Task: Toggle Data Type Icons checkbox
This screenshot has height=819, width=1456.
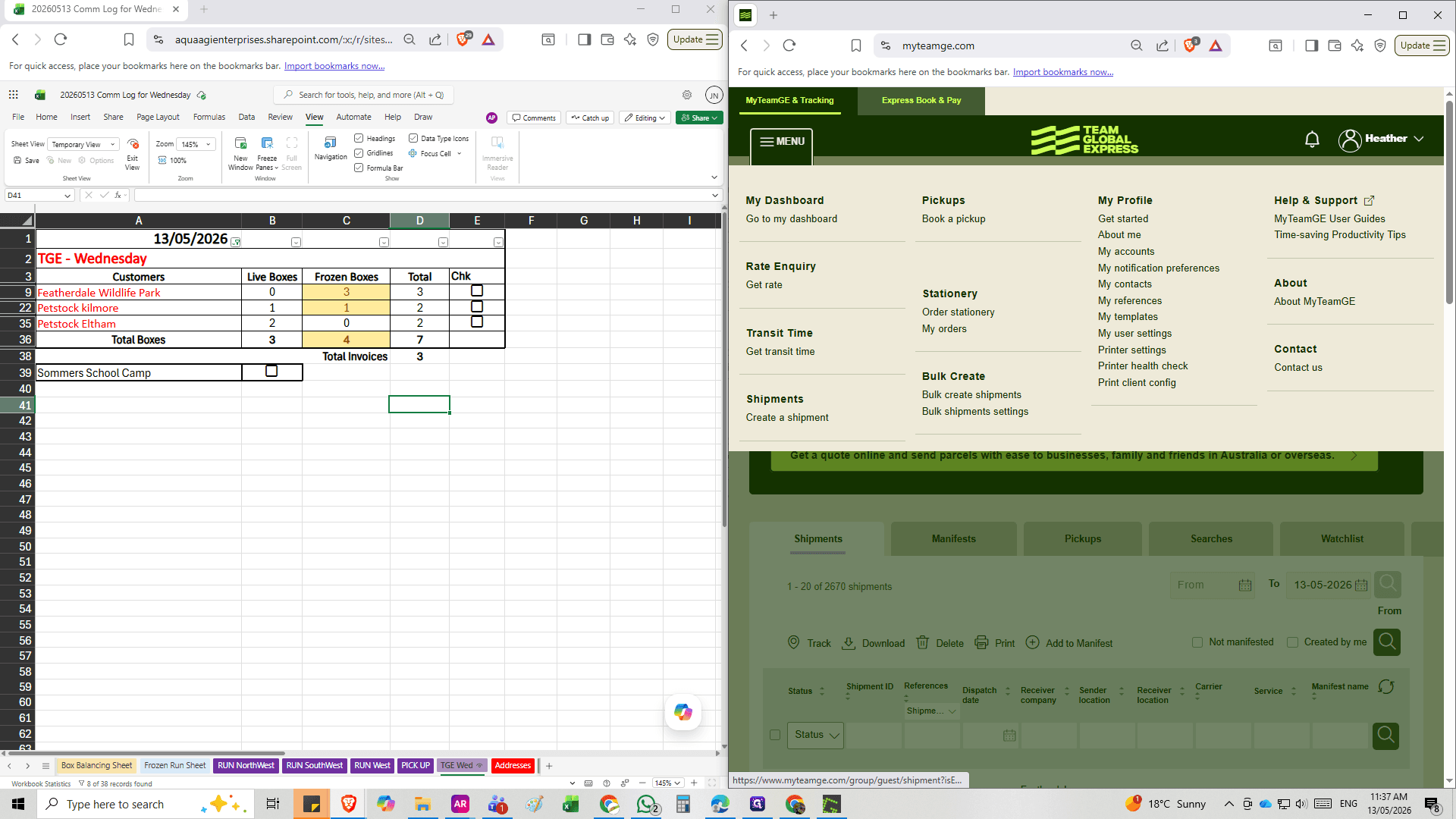Action: 413,138
